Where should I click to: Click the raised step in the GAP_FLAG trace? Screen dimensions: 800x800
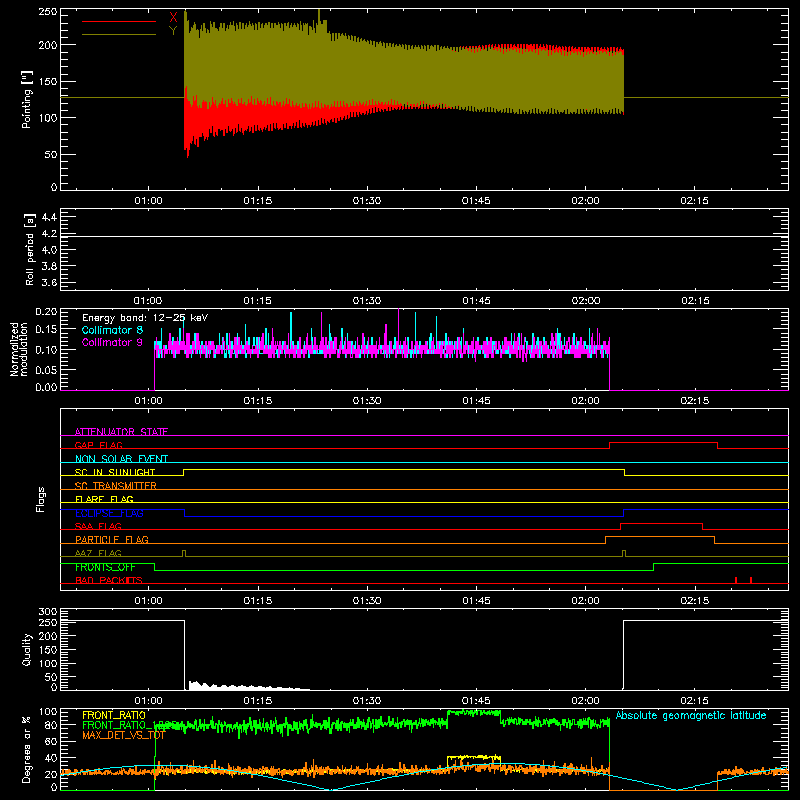point(664,443)
